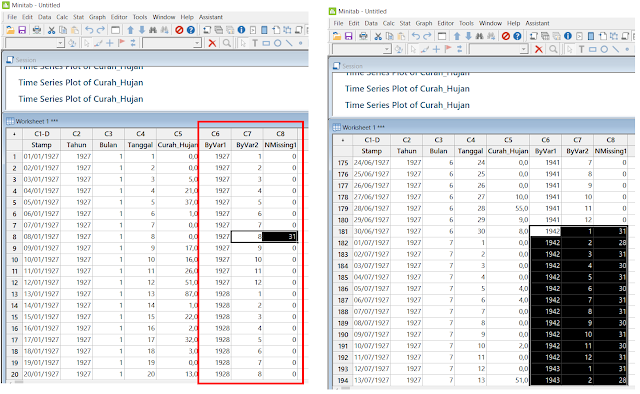The image size is (640, 394).
Task: Click Cut scissors icon in right window
Action: (378, 36)
